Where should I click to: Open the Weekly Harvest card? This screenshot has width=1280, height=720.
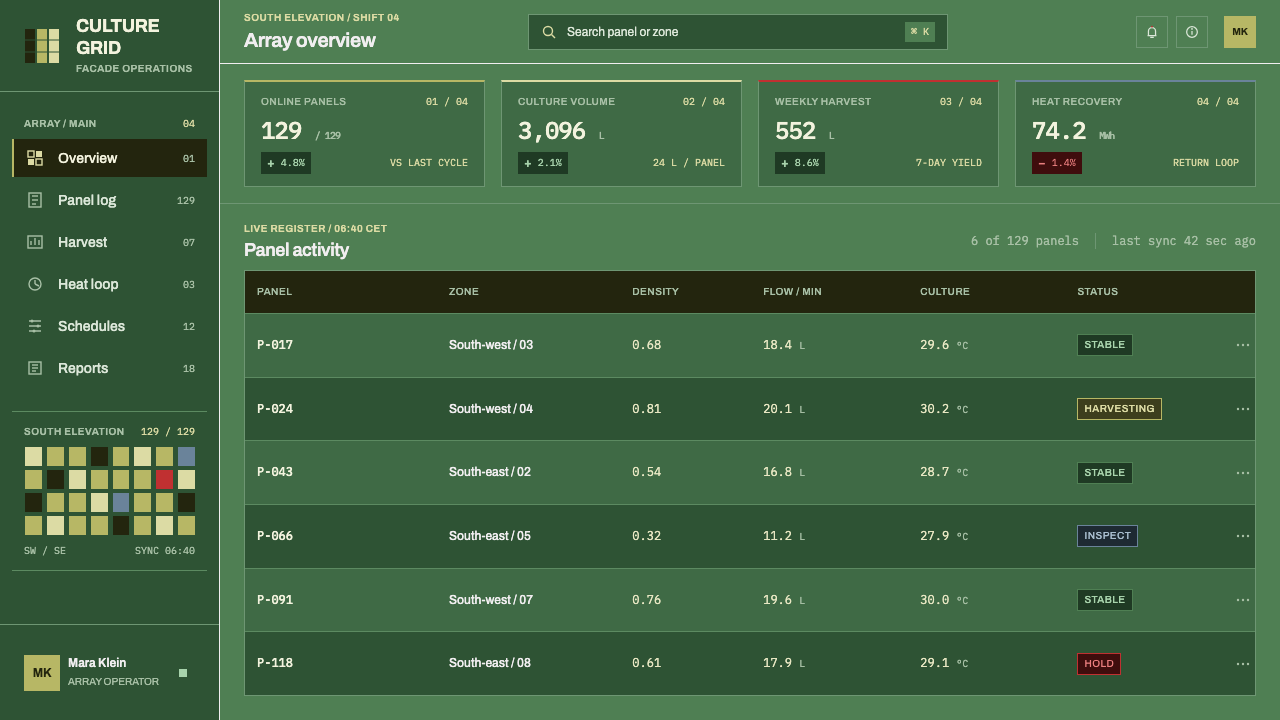[x=878, y=133]
